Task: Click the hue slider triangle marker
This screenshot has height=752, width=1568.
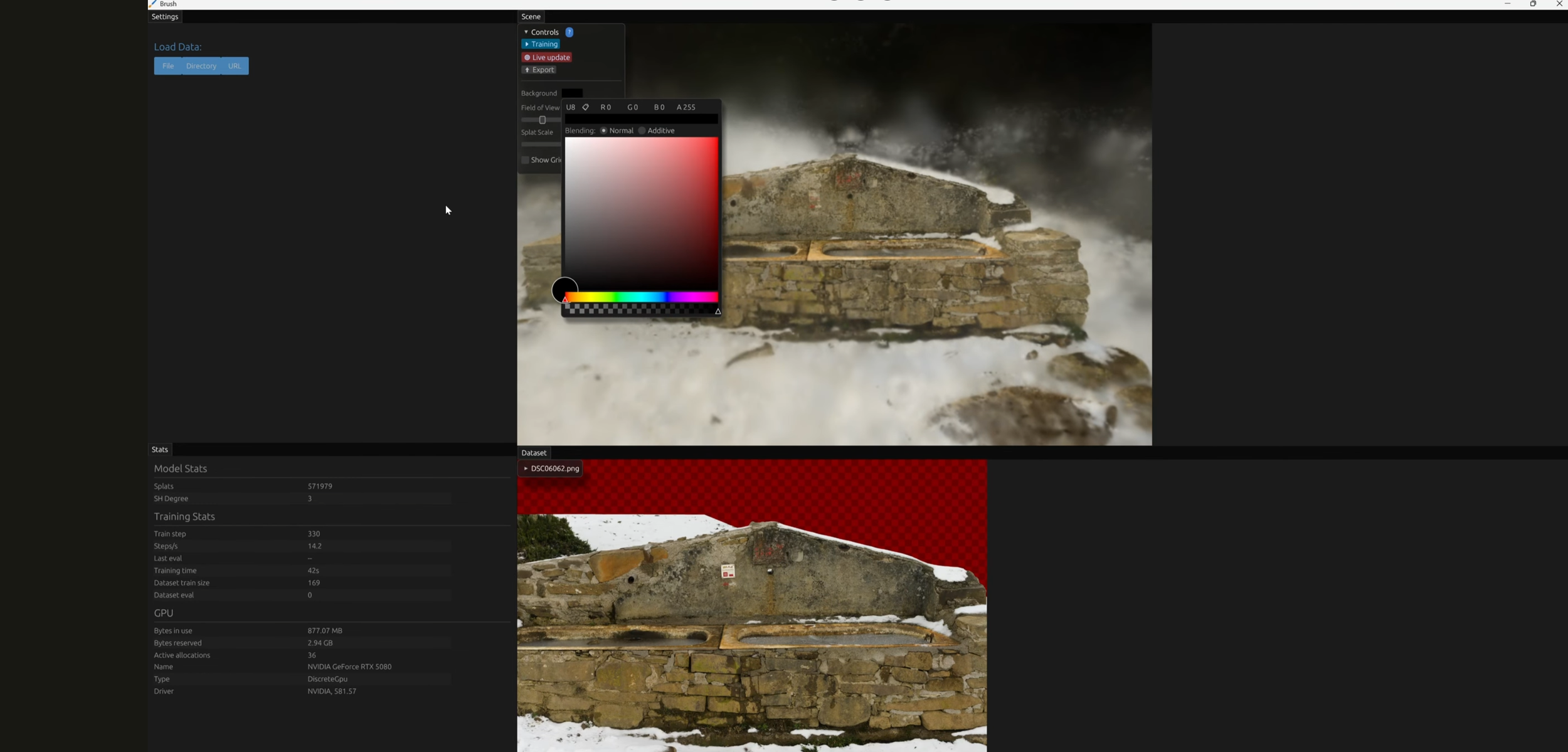Action: pyautogui.click(x=565, y=300)
